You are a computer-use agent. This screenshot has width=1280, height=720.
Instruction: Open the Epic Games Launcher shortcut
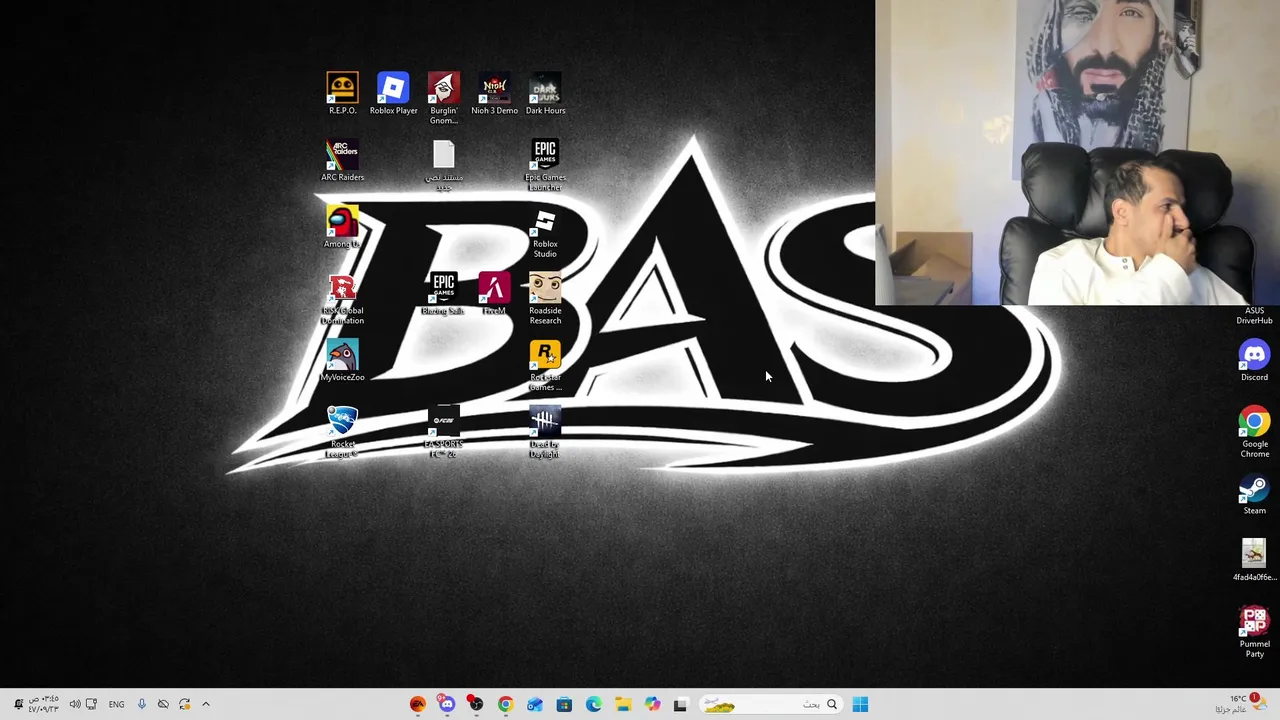coord(545,165)
